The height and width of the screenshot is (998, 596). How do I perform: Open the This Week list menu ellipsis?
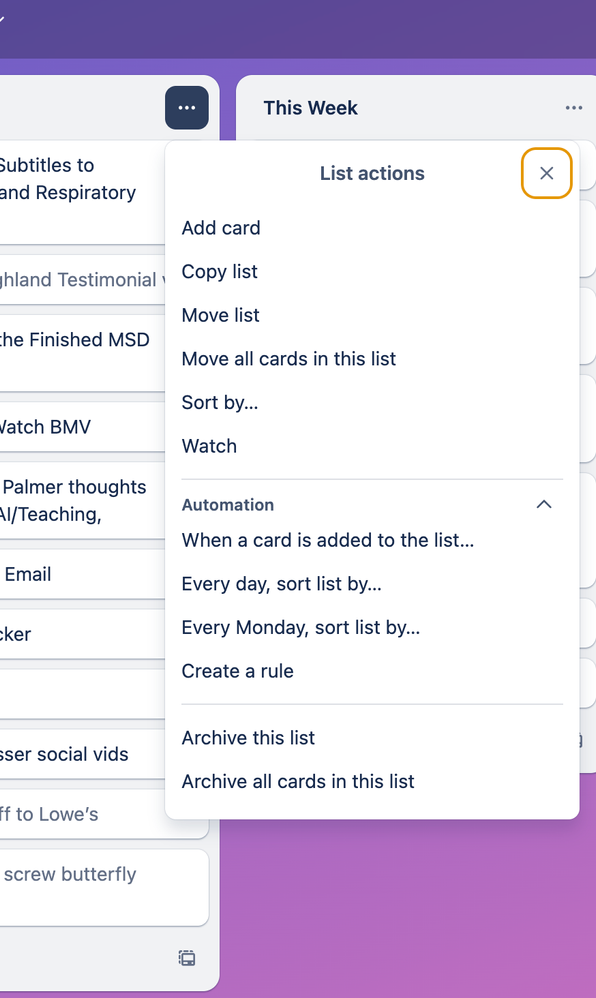(574, 108)
